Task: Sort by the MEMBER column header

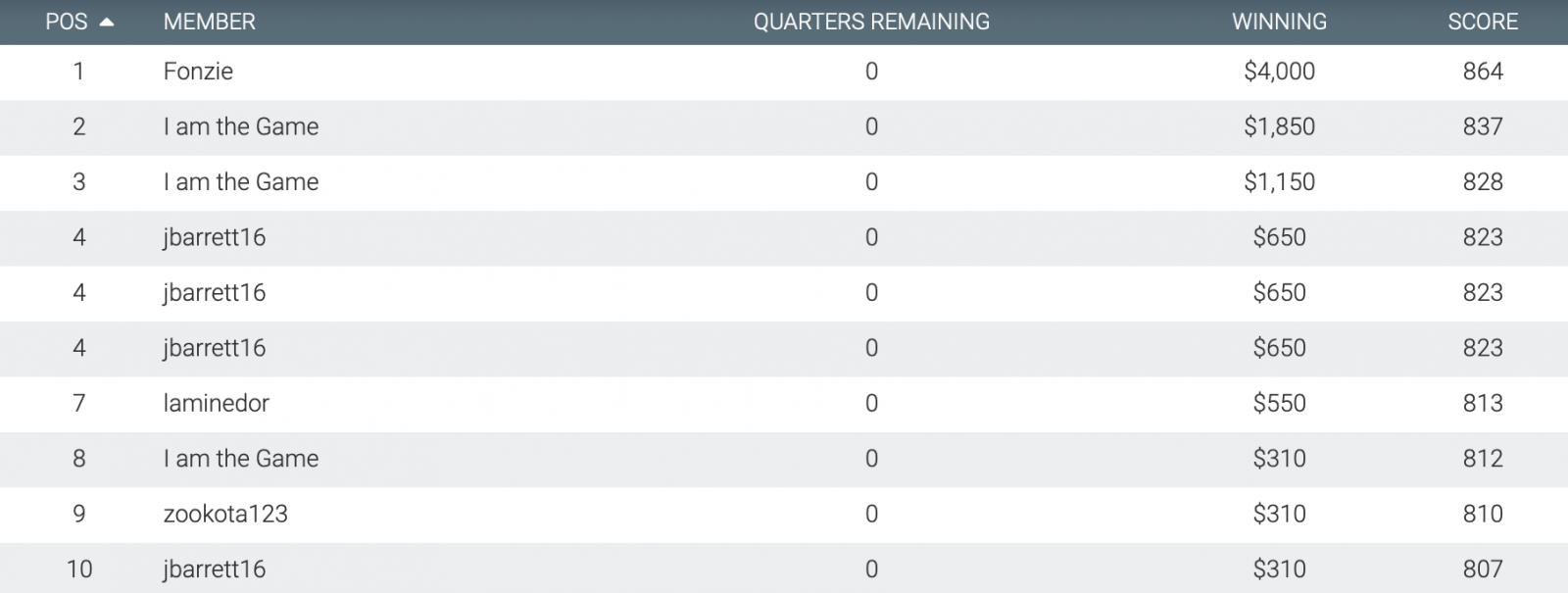Action: pos(210,22)
